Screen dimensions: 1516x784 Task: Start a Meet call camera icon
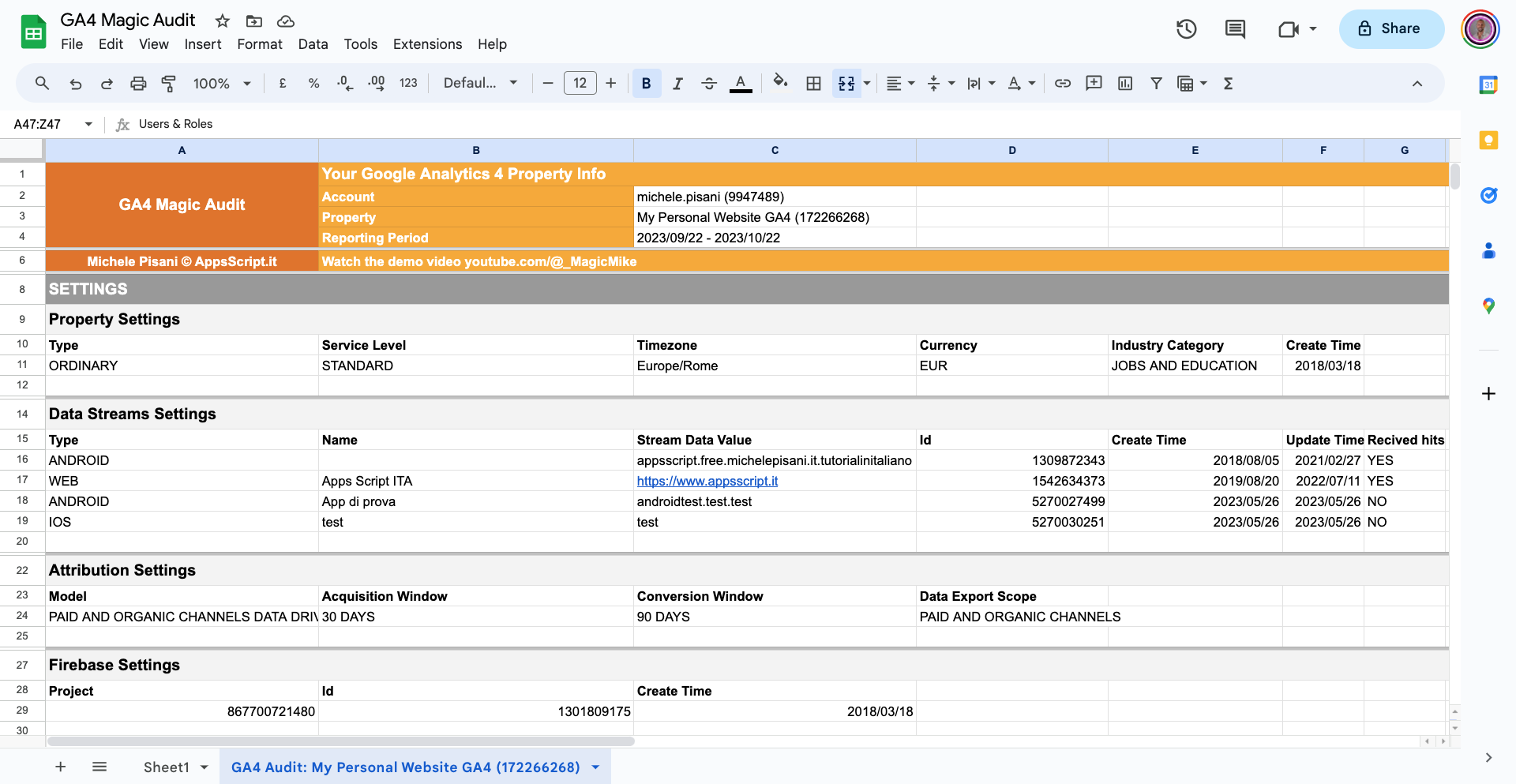(x=1289, y=29)
